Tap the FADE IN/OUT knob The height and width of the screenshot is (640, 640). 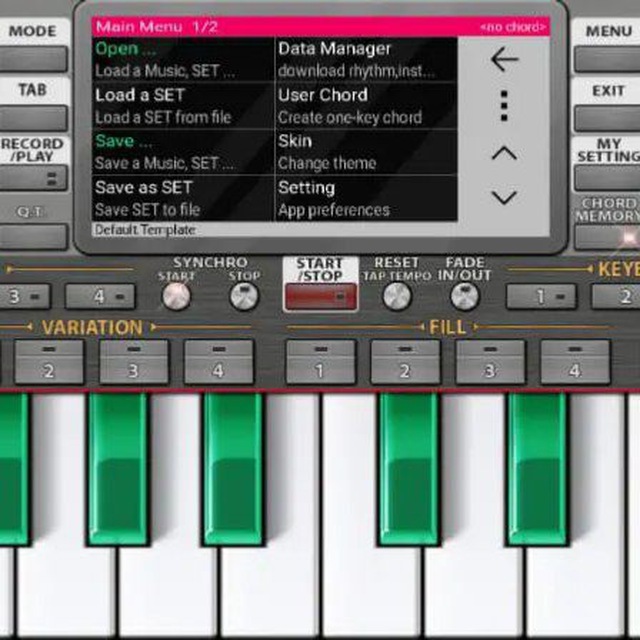coord(464,296)
